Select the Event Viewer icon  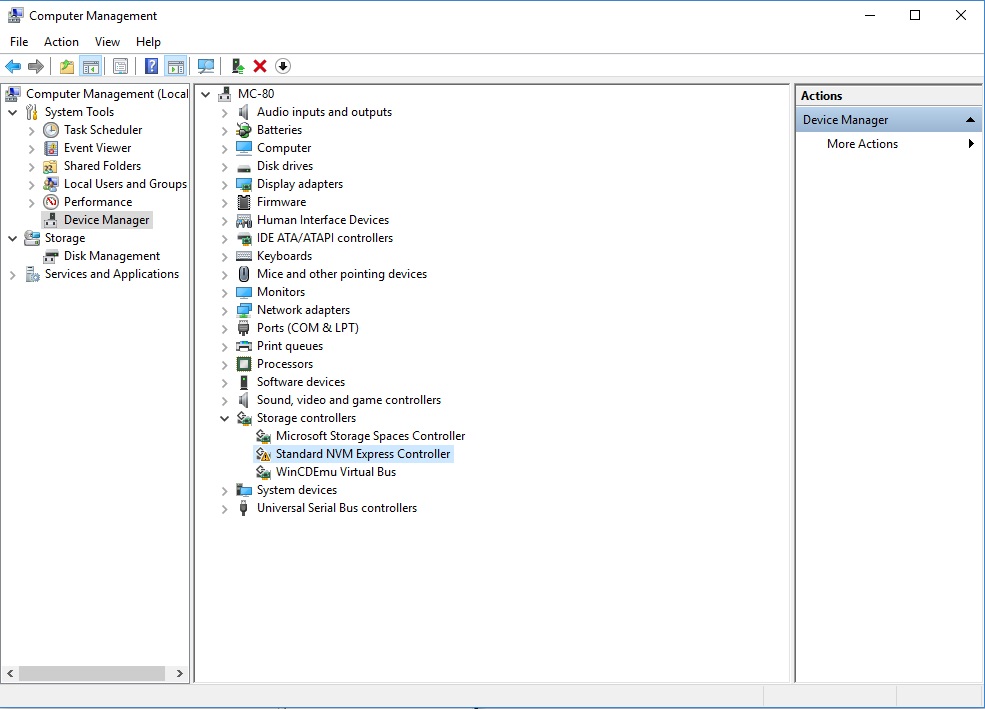pyautogui.click(x=51, y=148)
